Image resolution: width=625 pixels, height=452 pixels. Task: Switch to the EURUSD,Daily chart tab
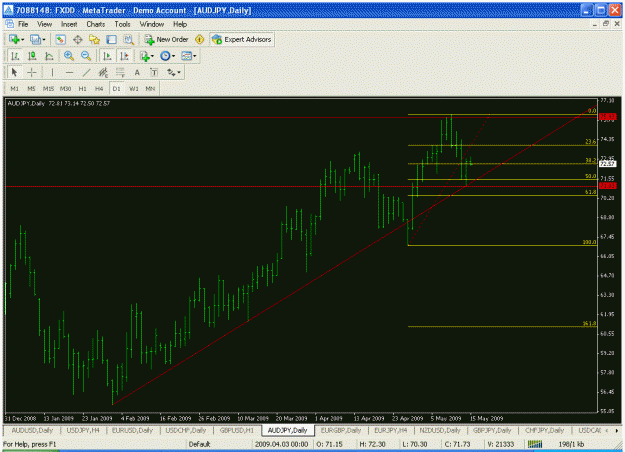tap(132, 430)
